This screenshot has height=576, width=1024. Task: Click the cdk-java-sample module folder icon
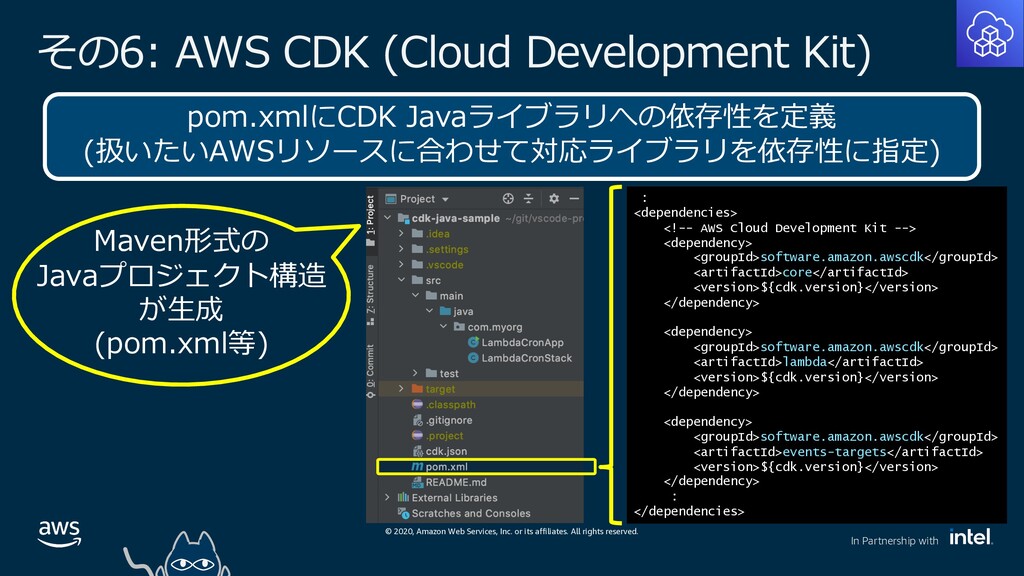pyautogui.click(x=403, y=217)
